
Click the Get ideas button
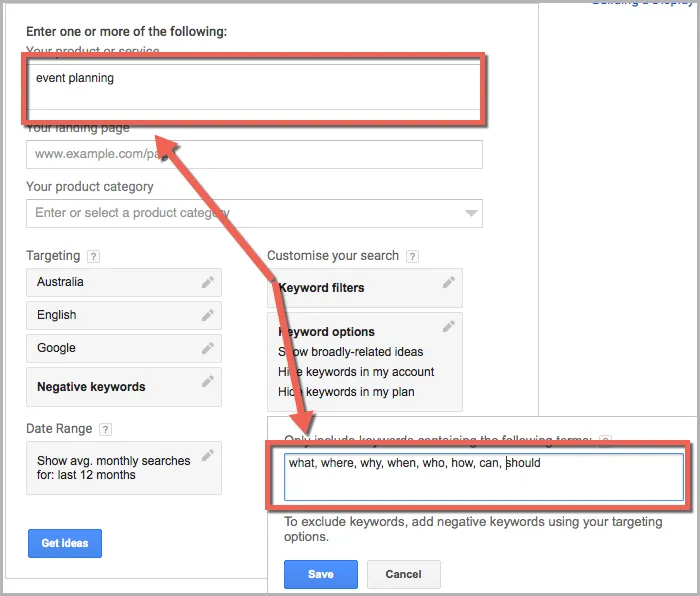tap(65, 543)
